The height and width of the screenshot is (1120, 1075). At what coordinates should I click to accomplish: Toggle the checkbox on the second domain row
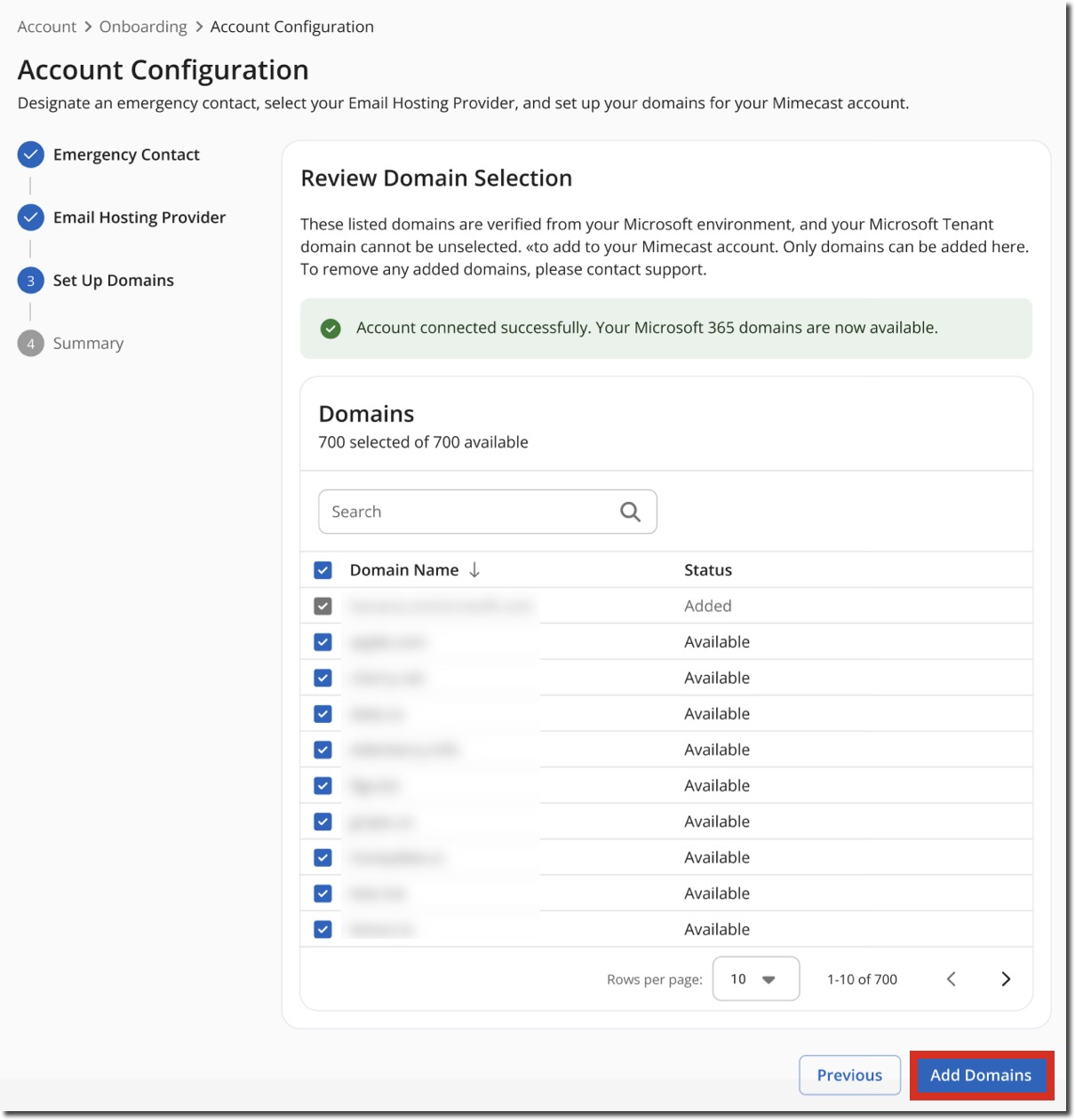322,641
